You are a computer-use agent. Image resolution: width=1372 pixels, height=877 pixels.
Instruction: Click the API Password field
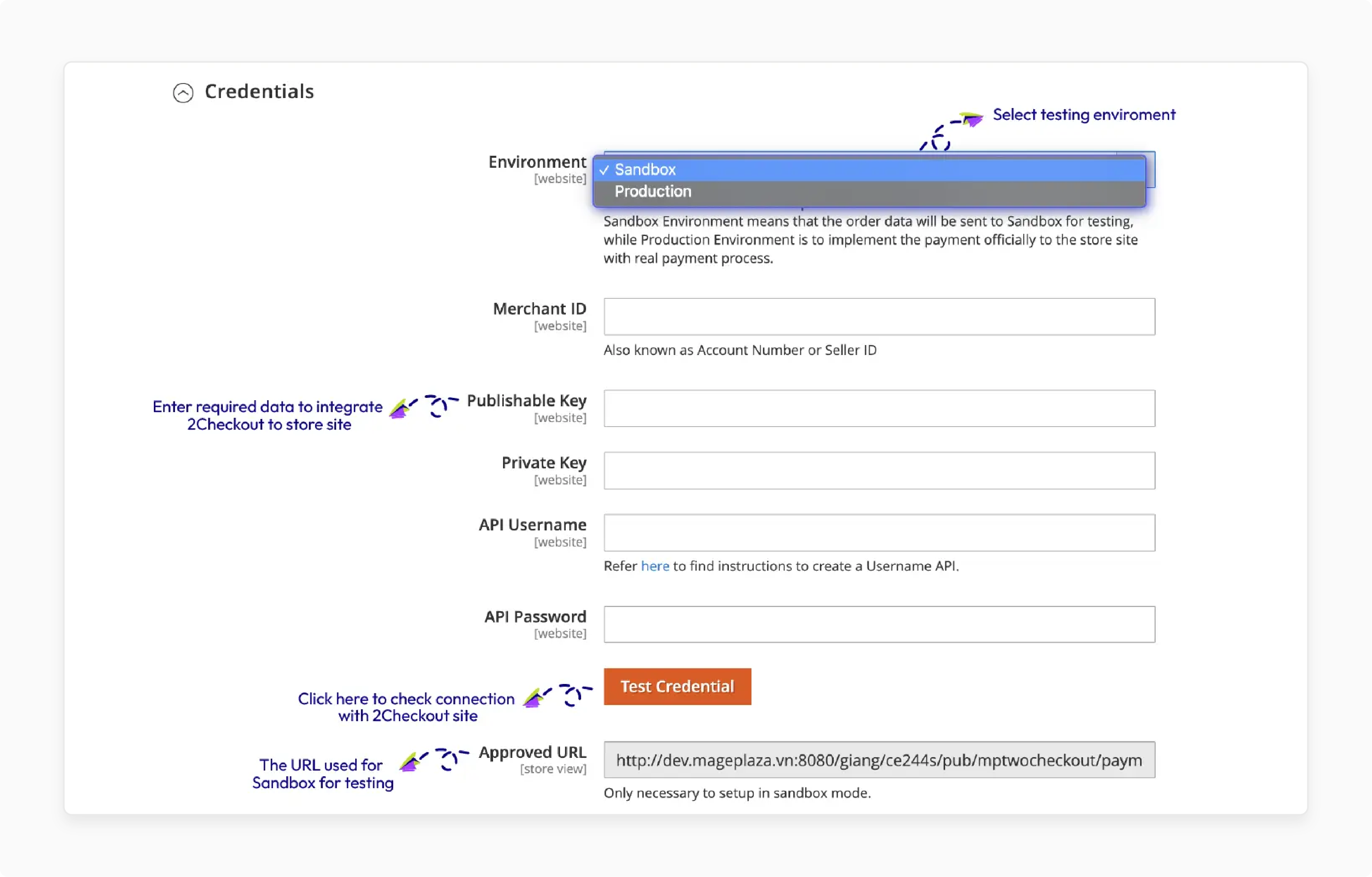pyautogui.click(x=879, y=624)
